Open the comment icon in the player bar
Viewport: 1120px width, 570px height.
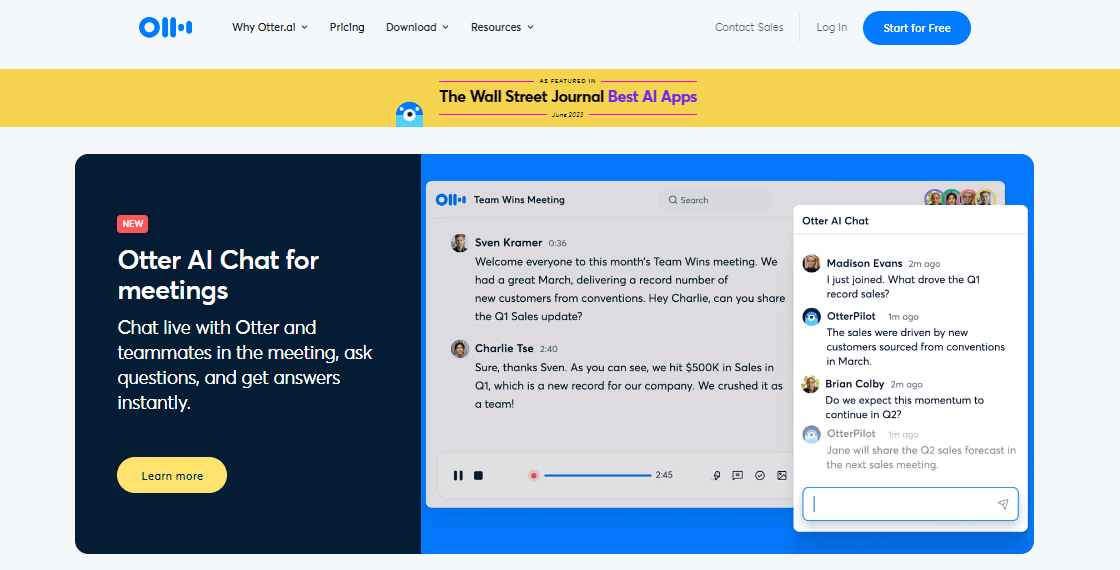click(x=738, y=475)
